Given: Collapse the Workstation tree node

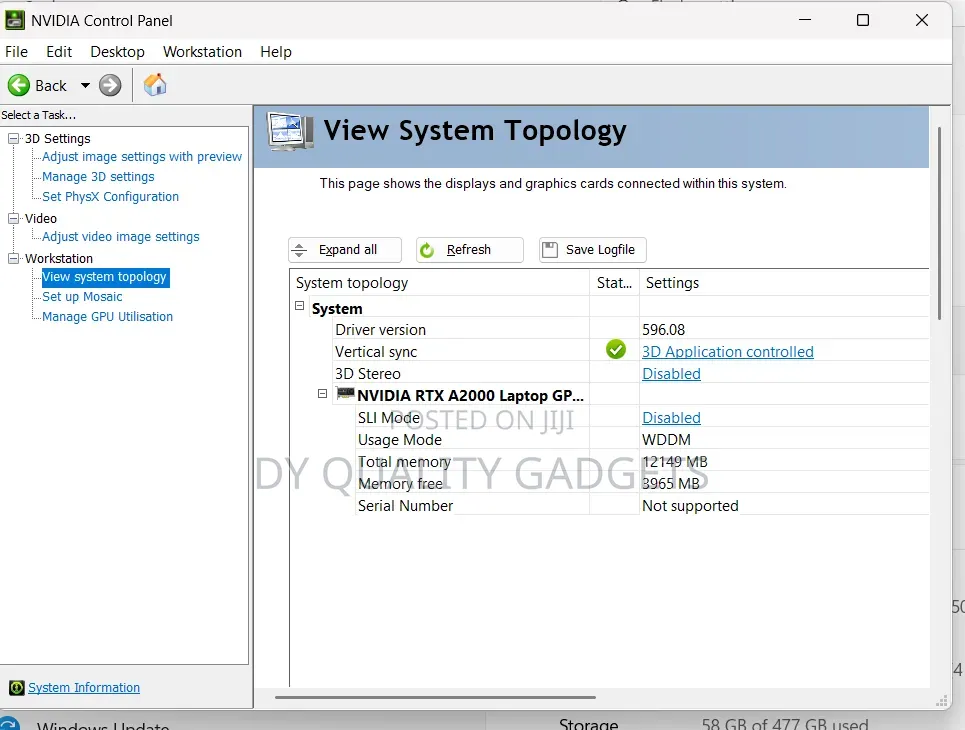Looking at the screenshot, I should 13,259.
